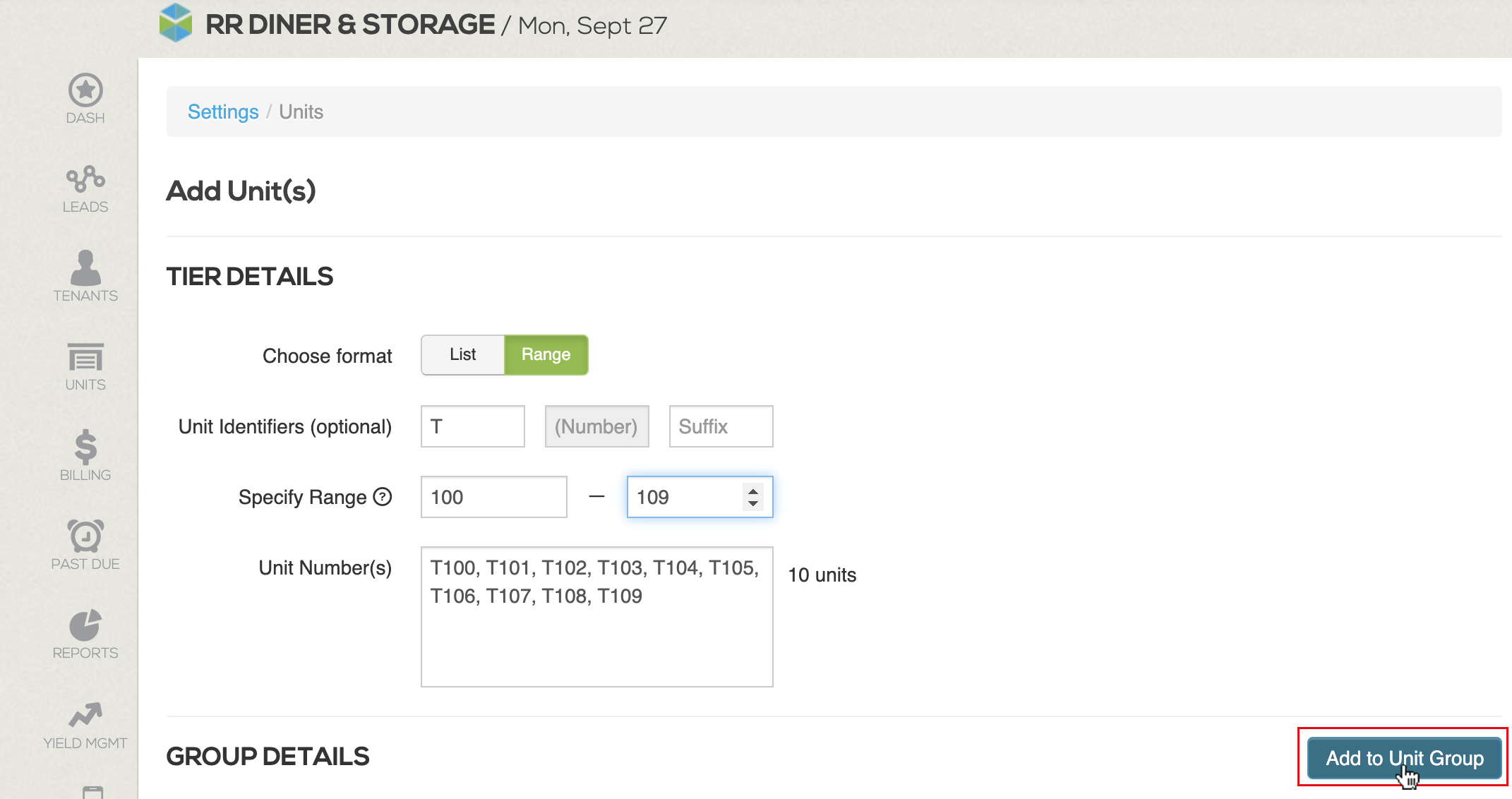Increment the range end value with the stepper

752,490
